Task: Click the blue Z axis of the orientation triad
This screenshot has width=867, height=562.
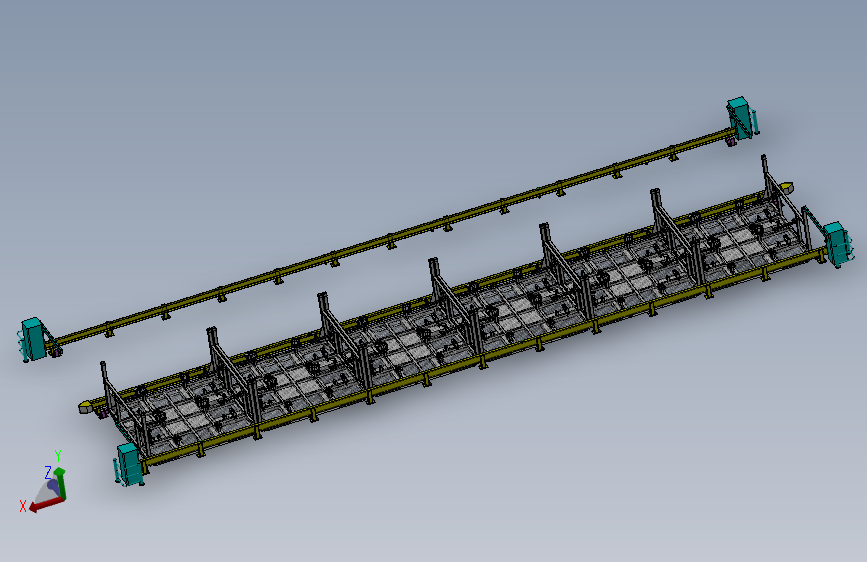Action: point(53,486)
